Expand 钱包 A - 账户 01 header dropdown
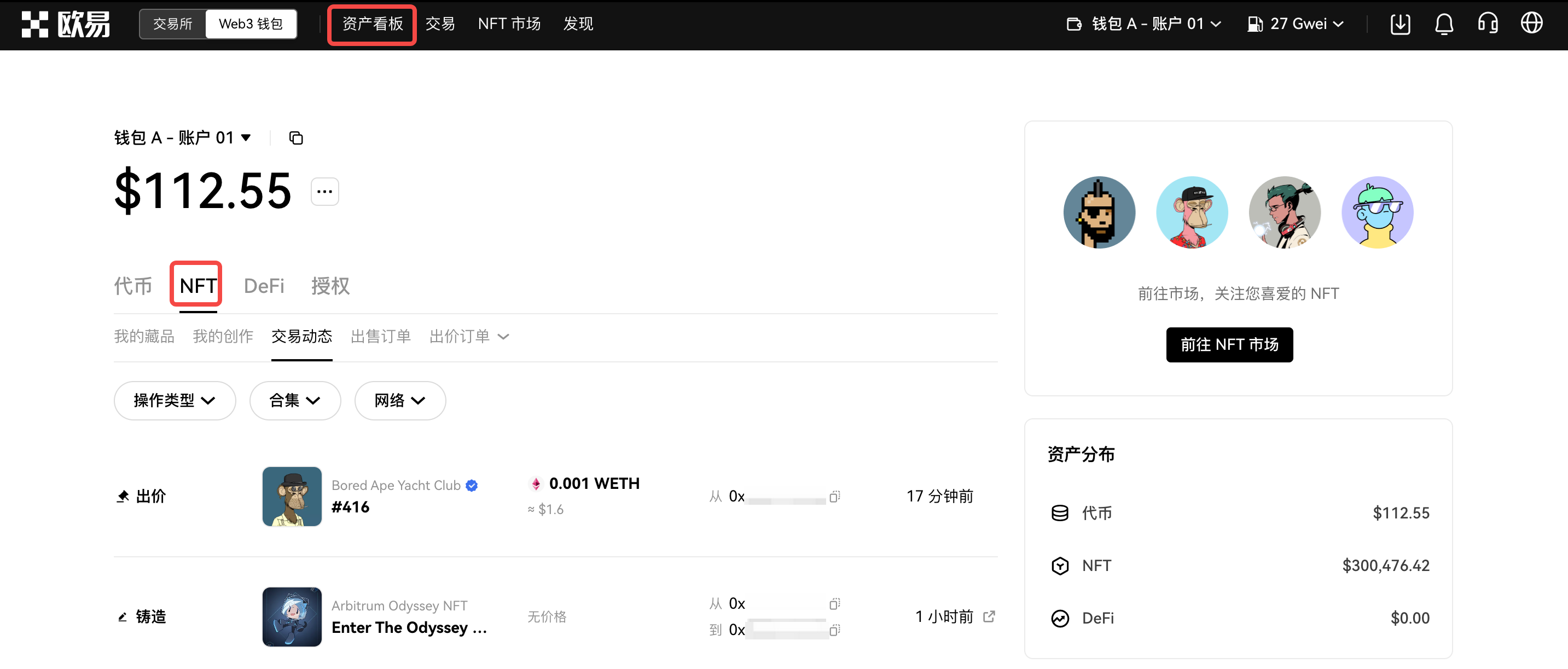 pyautogui.click(x=1145, y=25)
